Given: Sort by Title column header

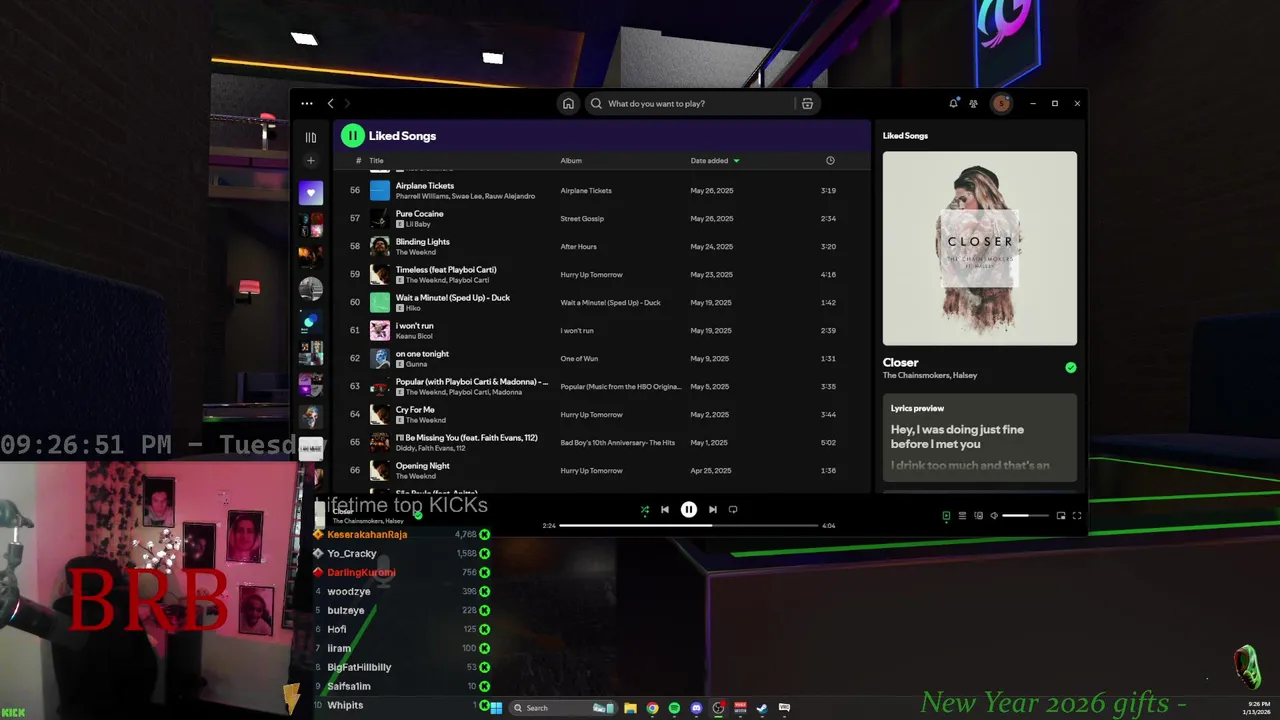Looking at the screenshot, I should click(377, 160).
